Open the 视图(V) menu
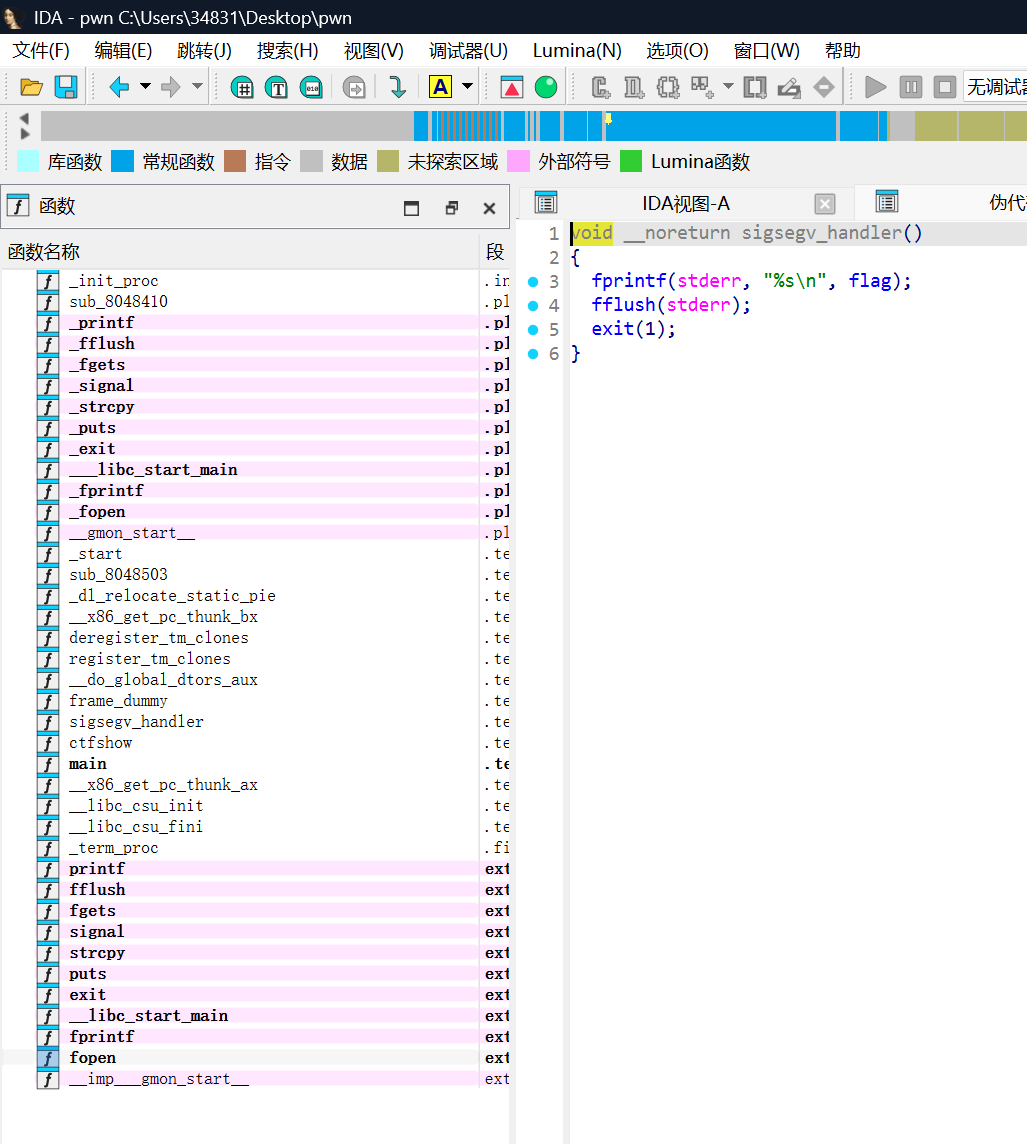Screen dimensions: 1027x1144 pyautogui.click(x=373, y=51)
